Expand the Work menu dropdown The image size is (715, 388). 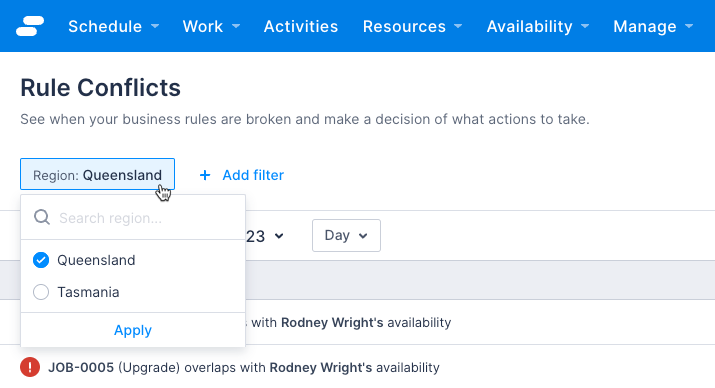coord(211,26)
